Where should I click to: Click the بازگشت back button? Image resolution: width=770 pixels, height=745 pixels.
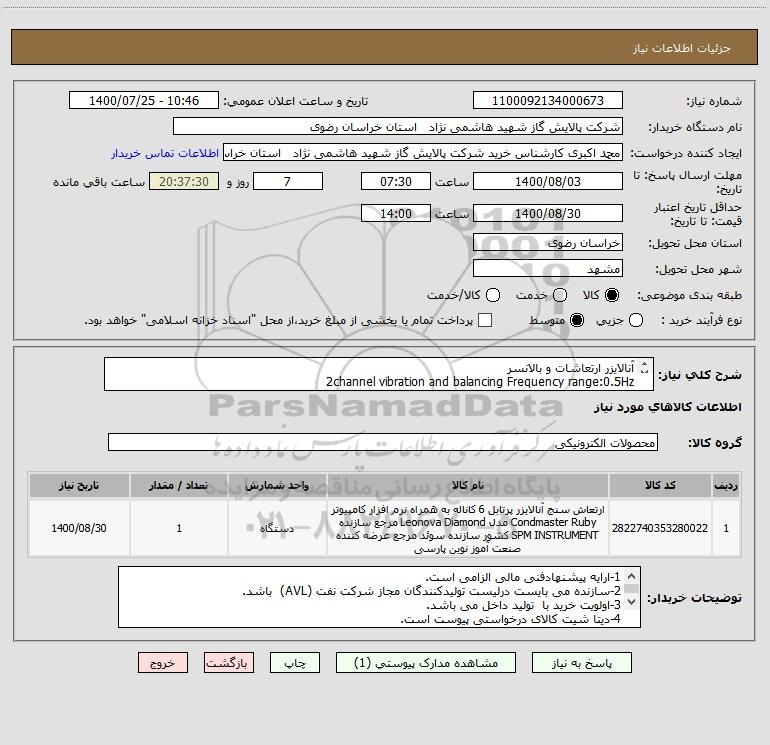pyautogui.click(x=229, y=663)
